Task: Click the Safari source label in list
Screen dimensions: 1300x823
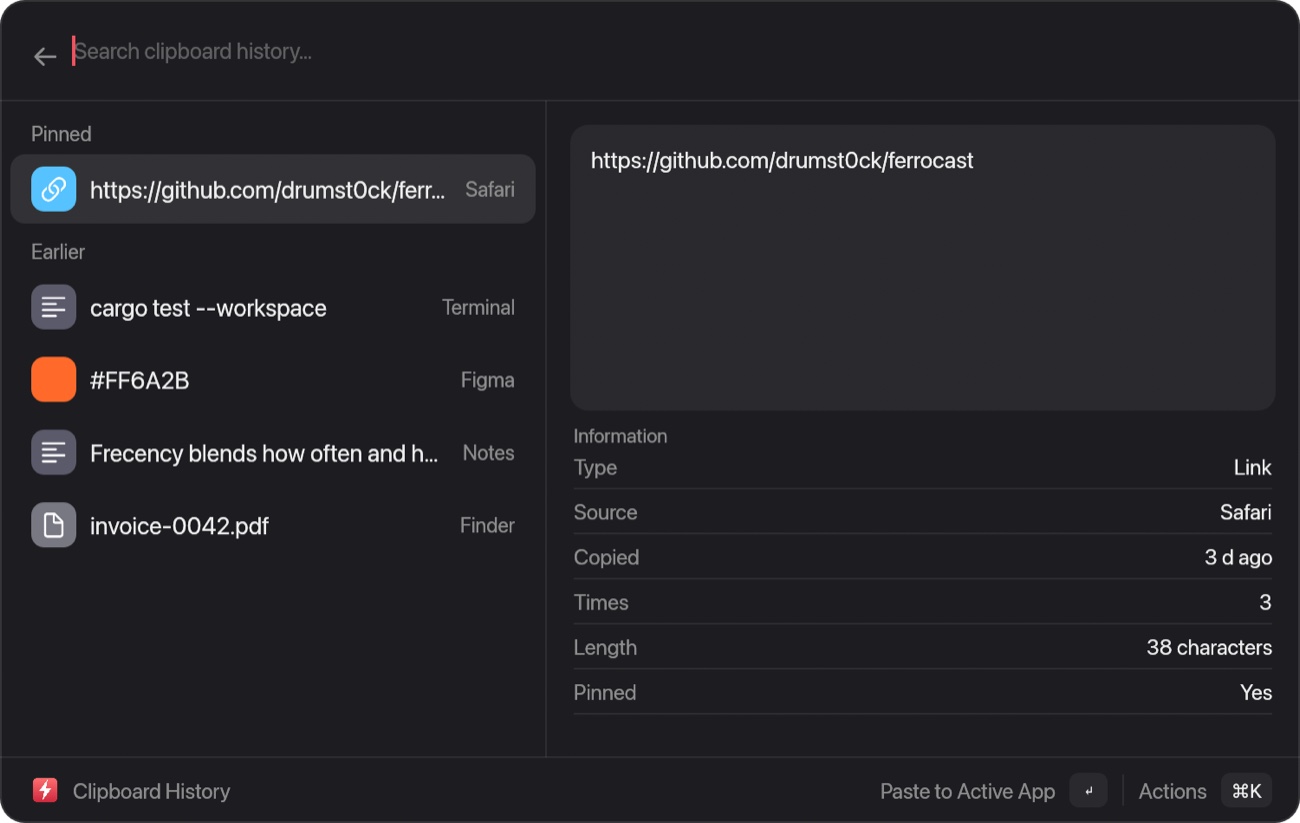Action: tap(490, 189)
